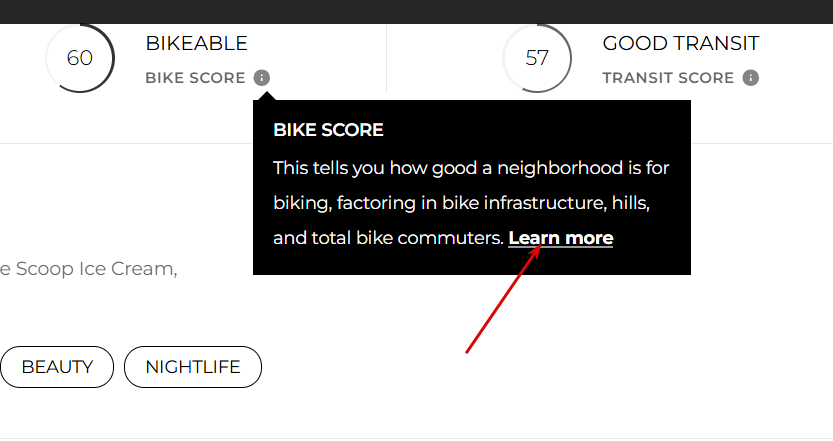Click the TRANSIT SCORE label text
The height and width of the screenshot is (441, 833).
[x=668, y=78]
